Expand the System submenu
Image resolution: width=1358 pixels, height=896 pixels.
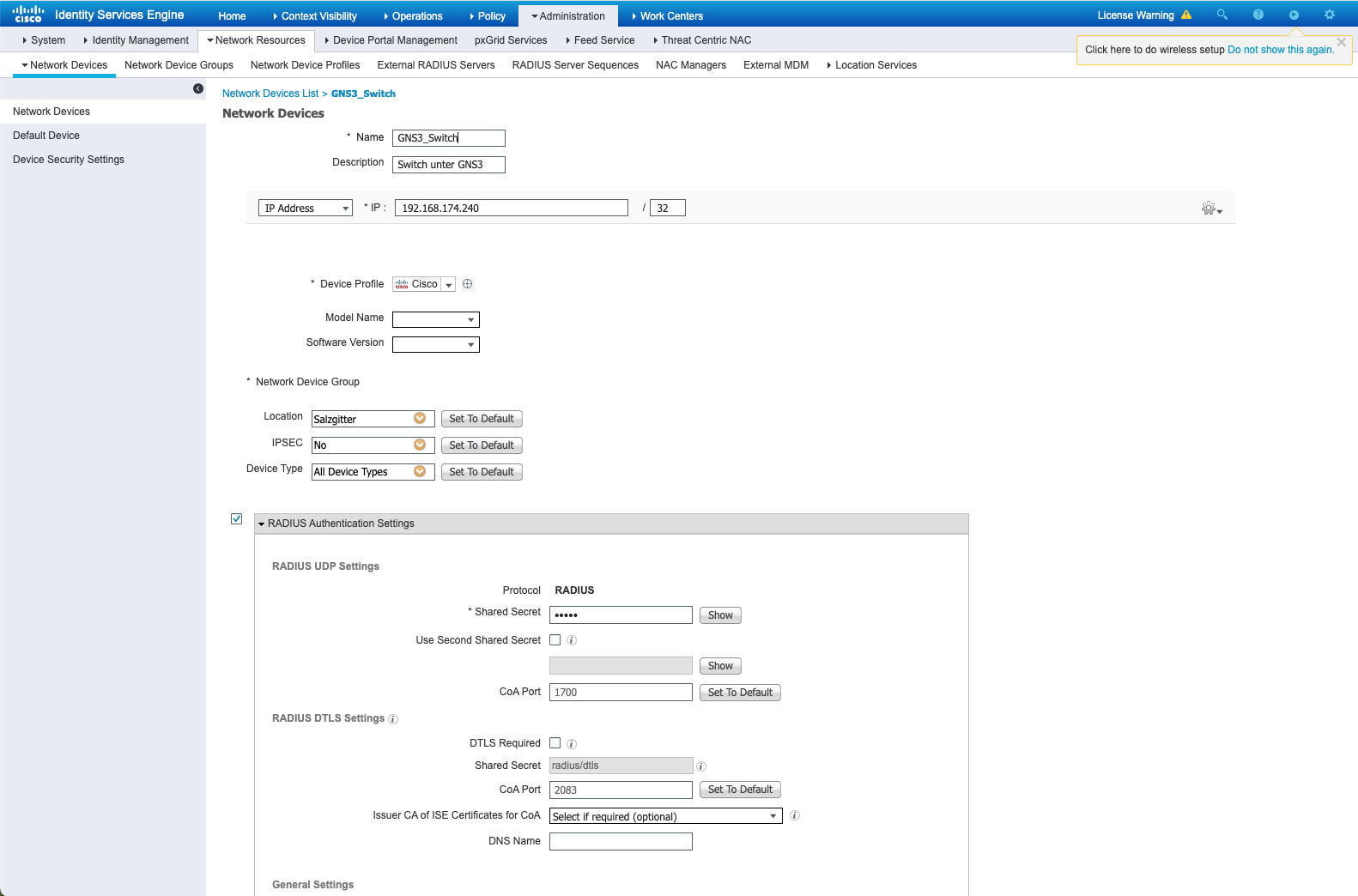(x=44, y=40)
